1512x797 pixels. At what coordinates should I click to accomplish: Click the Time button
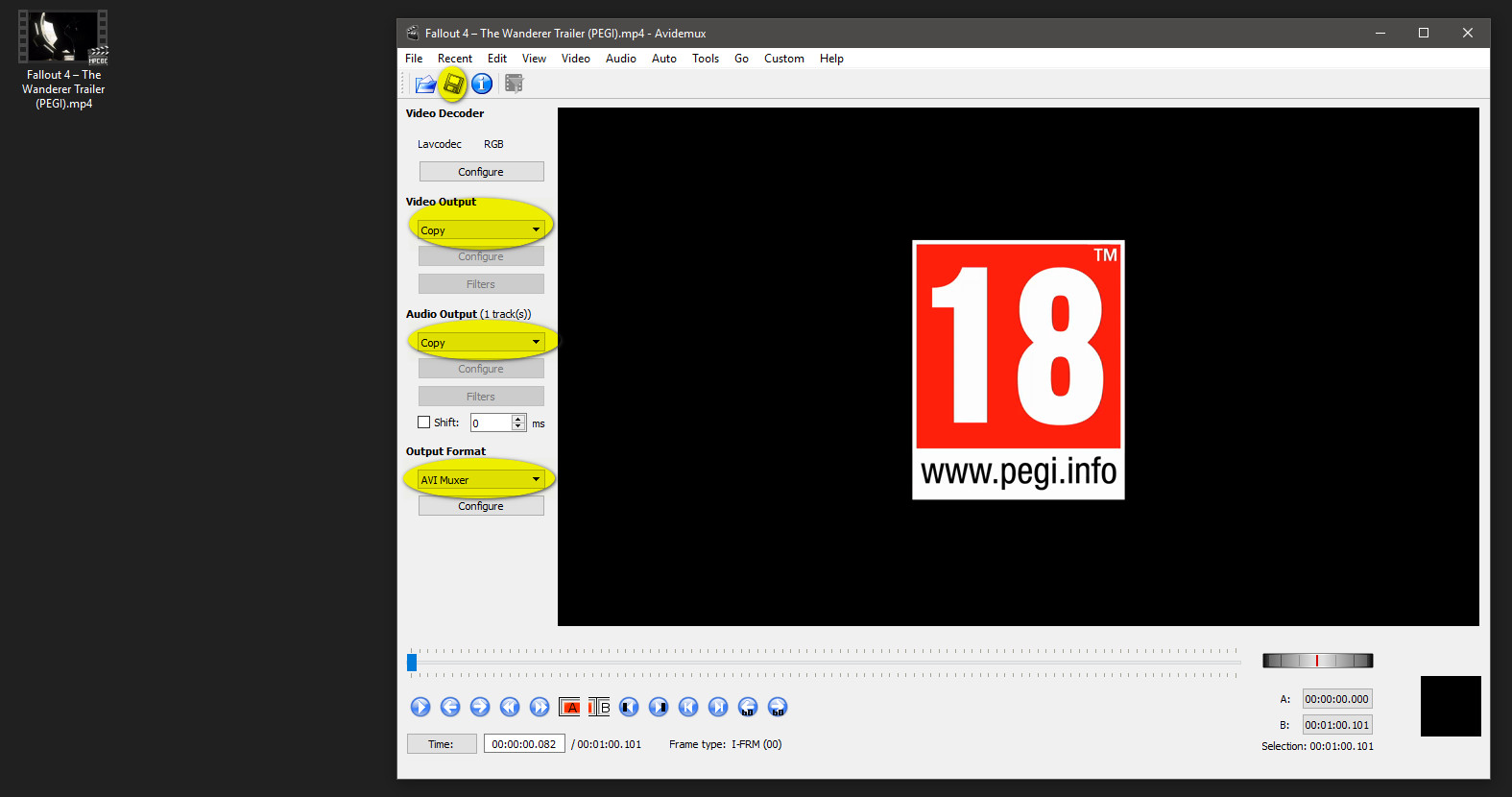[x=442, y=744]
